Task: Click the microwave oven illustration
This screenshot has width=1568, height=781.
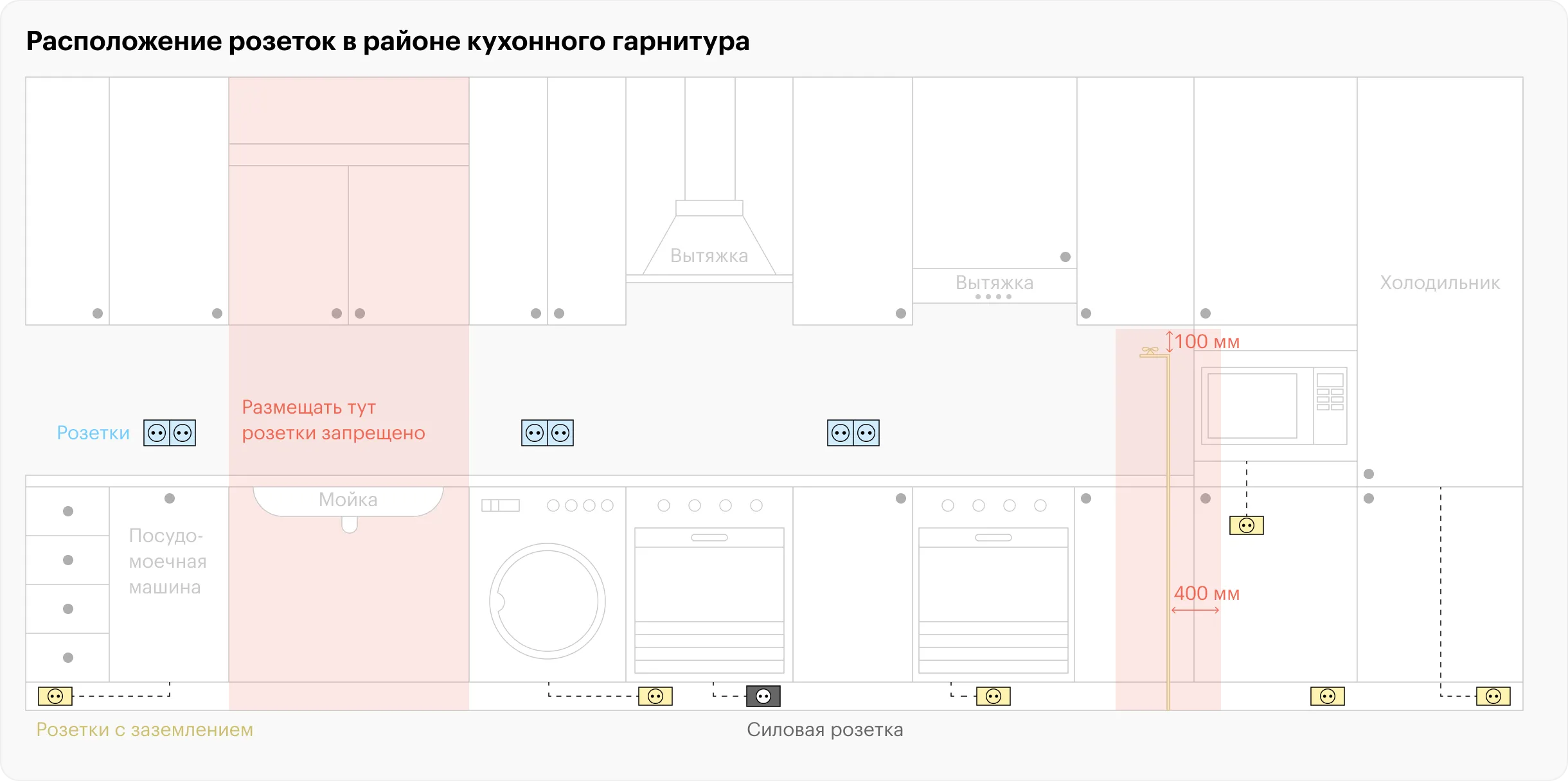Action: 1274,406
